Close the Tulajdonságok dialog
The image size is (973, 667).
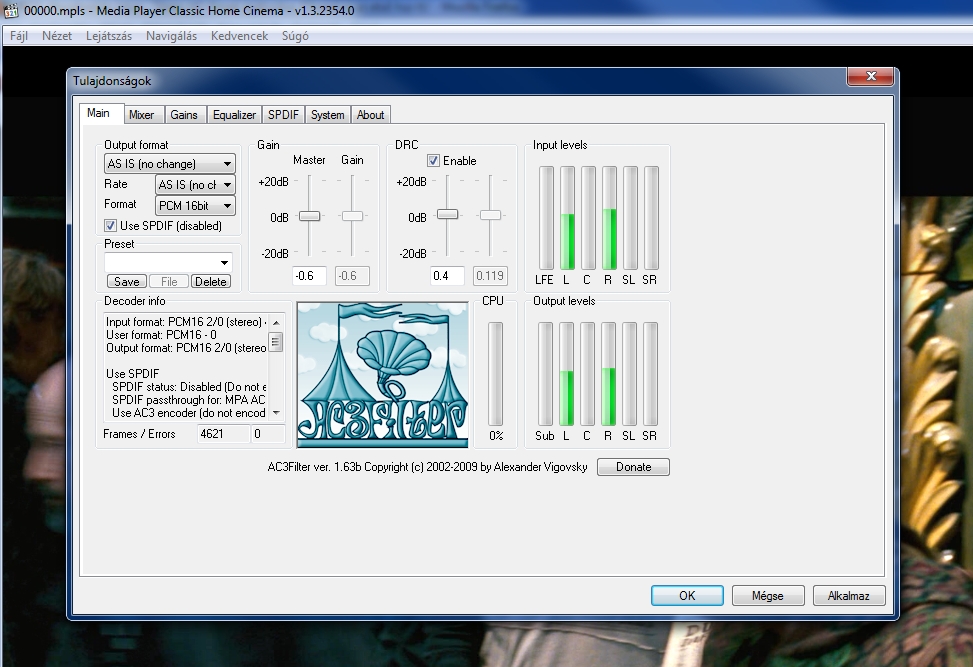[871, 76]
